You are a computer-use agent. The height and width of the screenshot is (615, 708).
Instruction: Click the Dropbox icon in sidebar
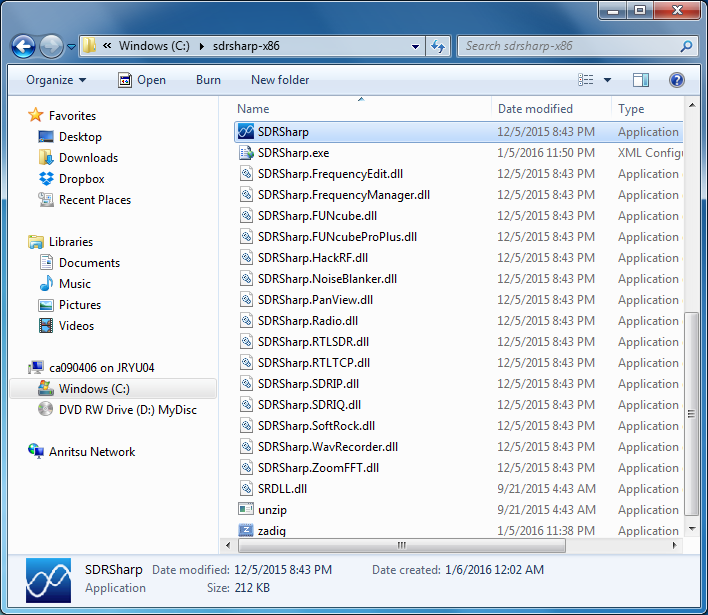(x=46, y=178)
